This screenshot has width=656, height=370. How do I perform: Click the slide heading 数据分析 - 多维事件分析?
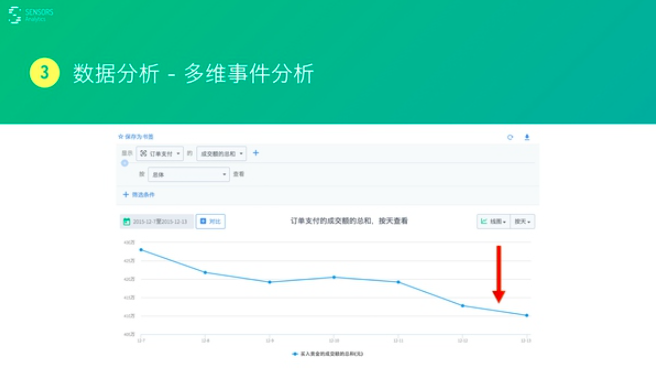[193, 73]
